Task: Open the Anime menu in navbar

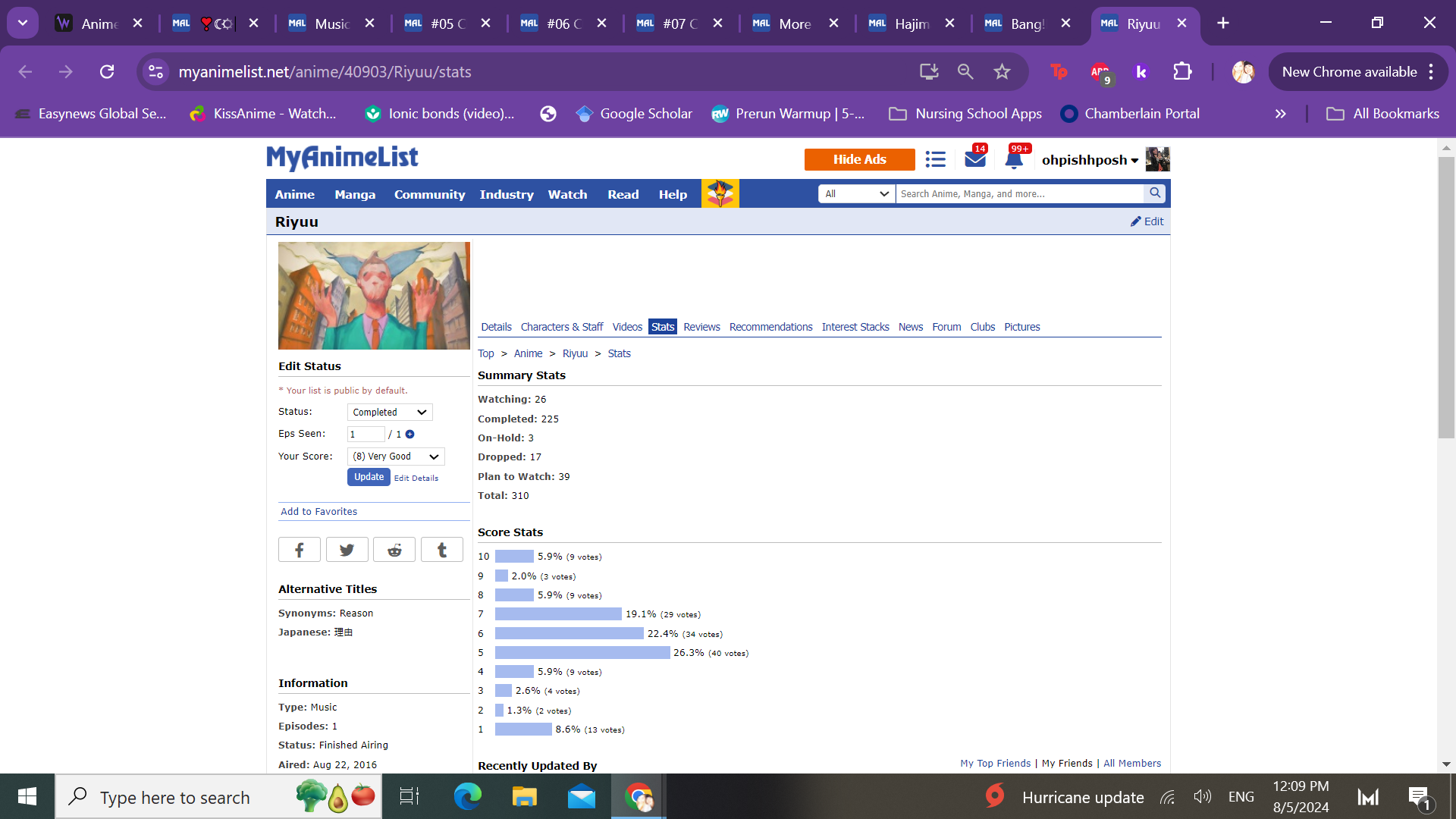Action: pyautogui.click(x=294, y=195)
